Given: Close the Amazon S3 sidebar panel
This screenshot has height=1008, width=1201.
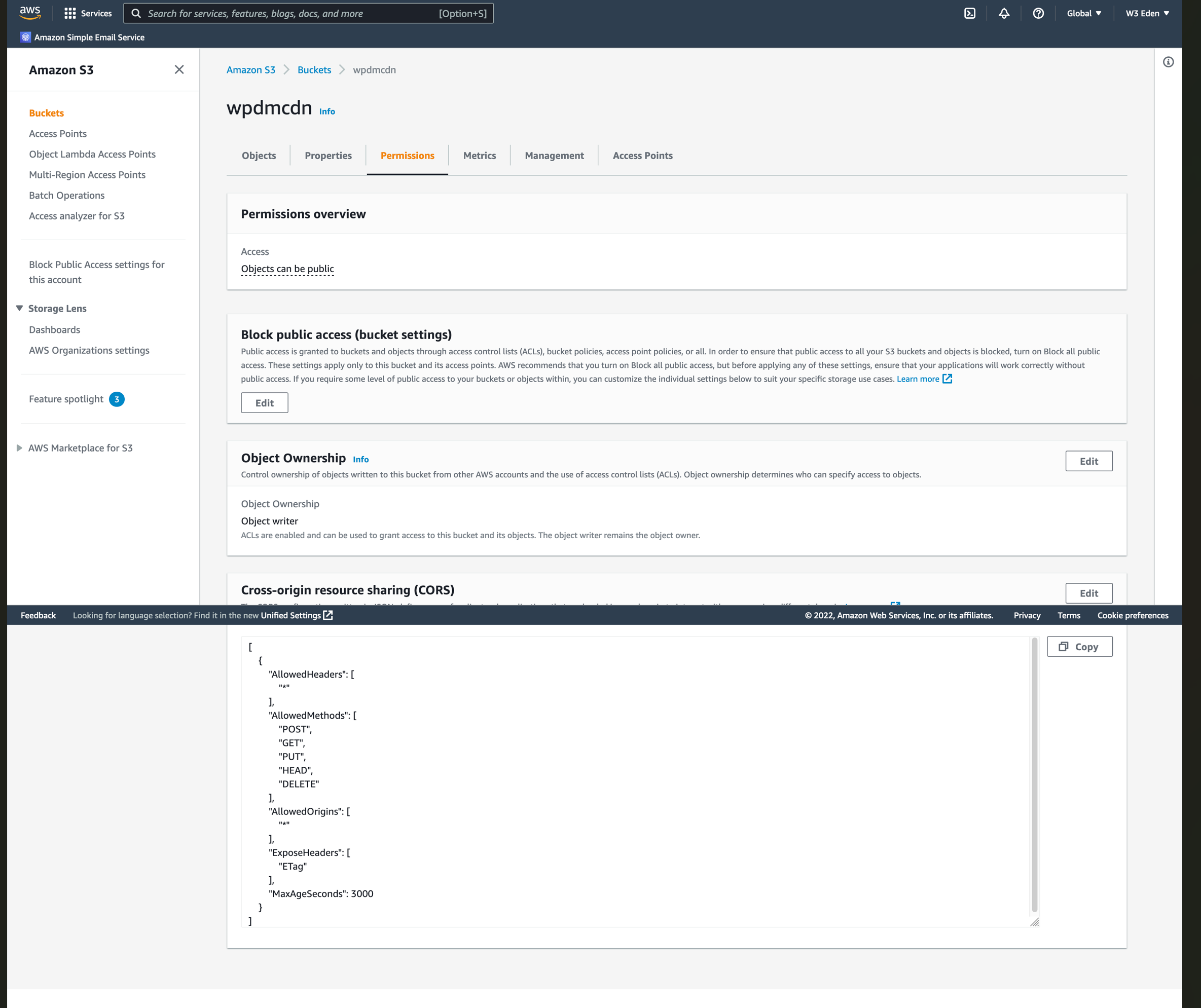Looking at the screenshot, I should (x=179, y=70).
